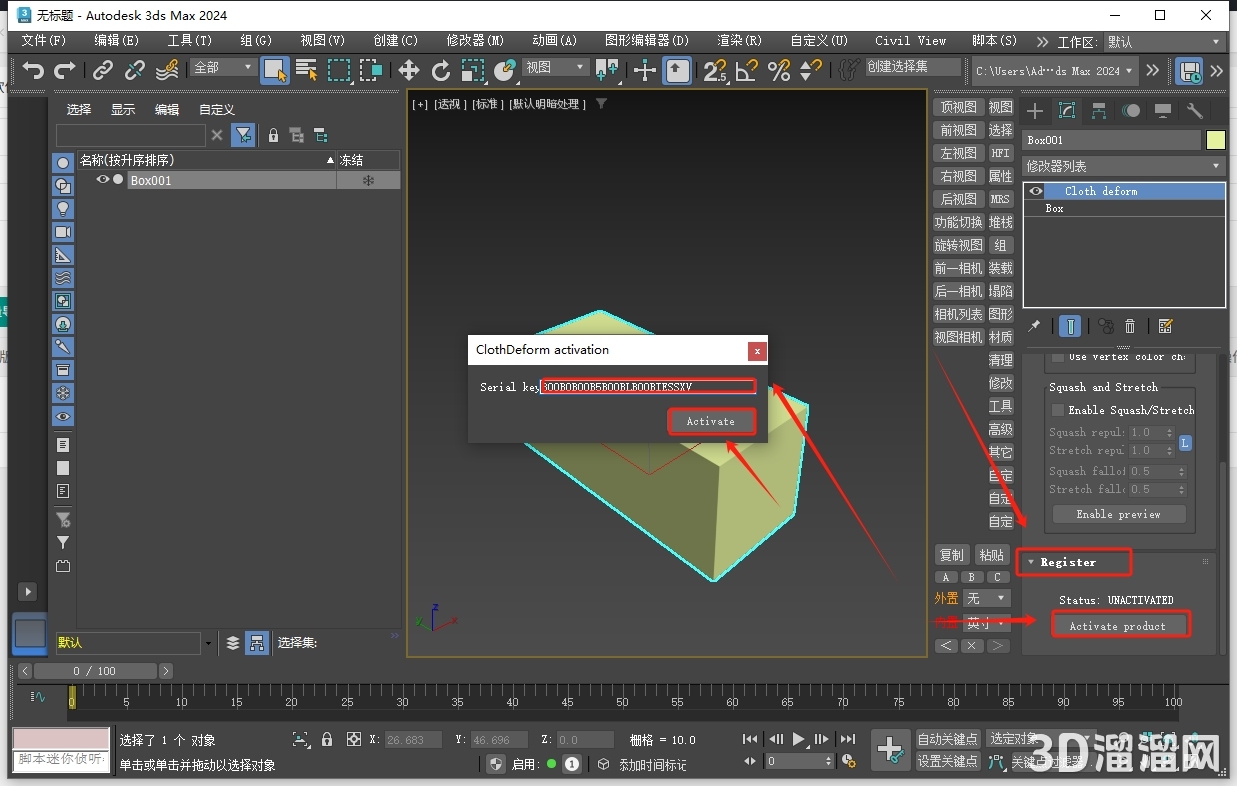Activate the Select and Scale tool
Image resolution: width=1237 pixels, height=786 pixels.
coord(473,70)
